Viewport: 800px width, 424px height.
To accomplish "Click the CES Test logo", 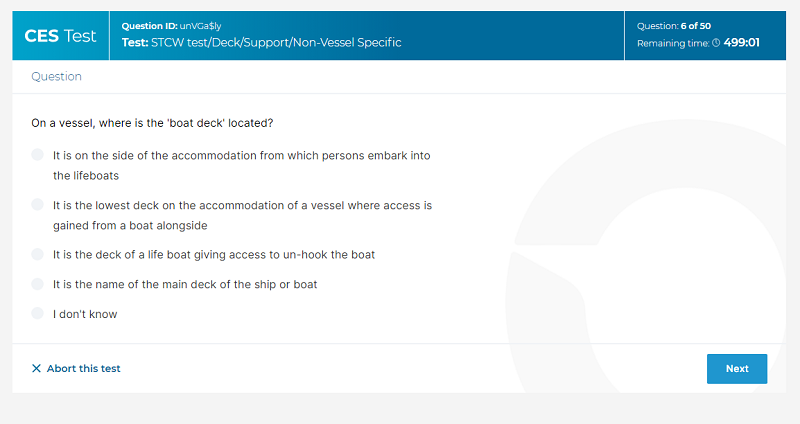I will tap(60, 36).
